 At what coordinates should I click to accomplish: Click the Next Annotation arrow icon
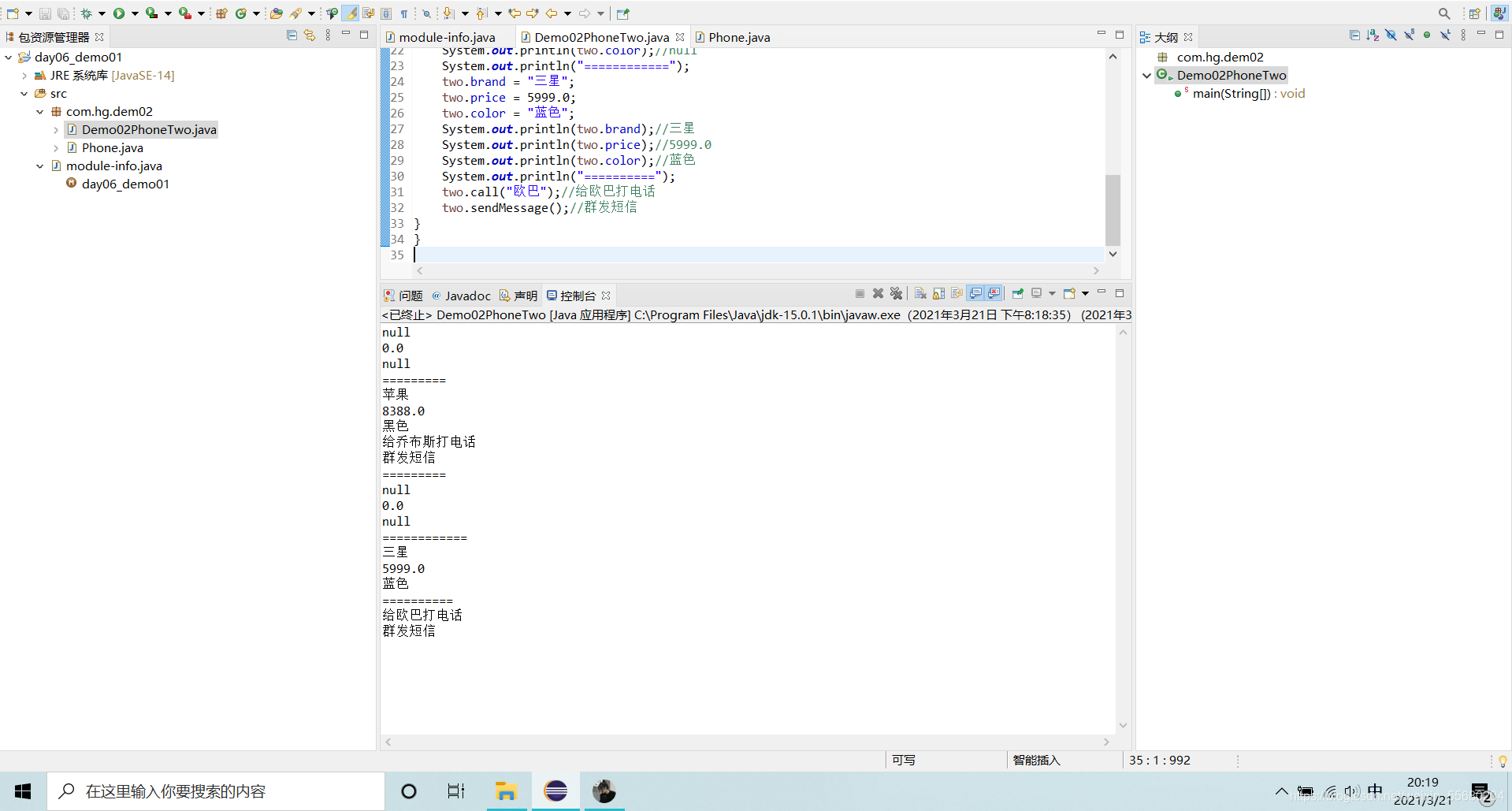point(448,13)
